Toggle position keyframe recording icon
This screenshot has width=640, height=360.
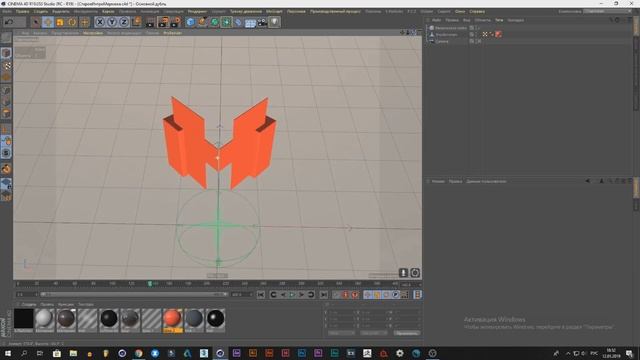tap(367, 295)
